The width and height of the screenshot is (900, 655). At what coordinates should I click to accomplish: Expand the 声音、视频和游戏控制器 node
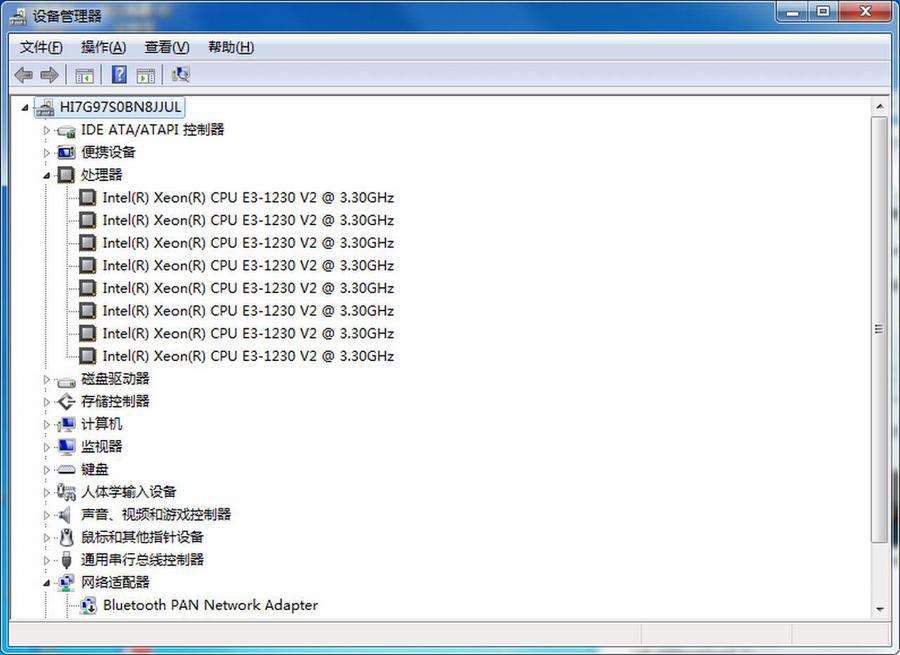coord(47,515)
